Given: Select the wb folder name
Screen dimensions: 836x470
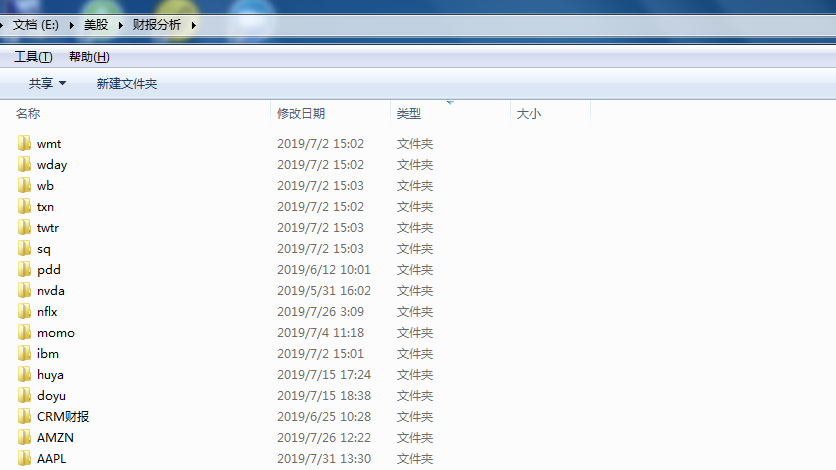Looking at the screenshot, I should click(x=45, y=185).
